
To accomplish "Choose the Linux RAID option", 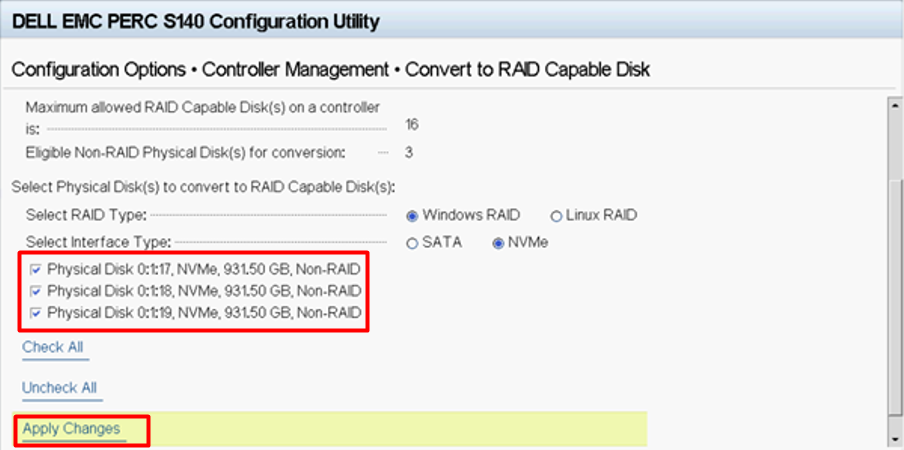I will tap(557, 216).
